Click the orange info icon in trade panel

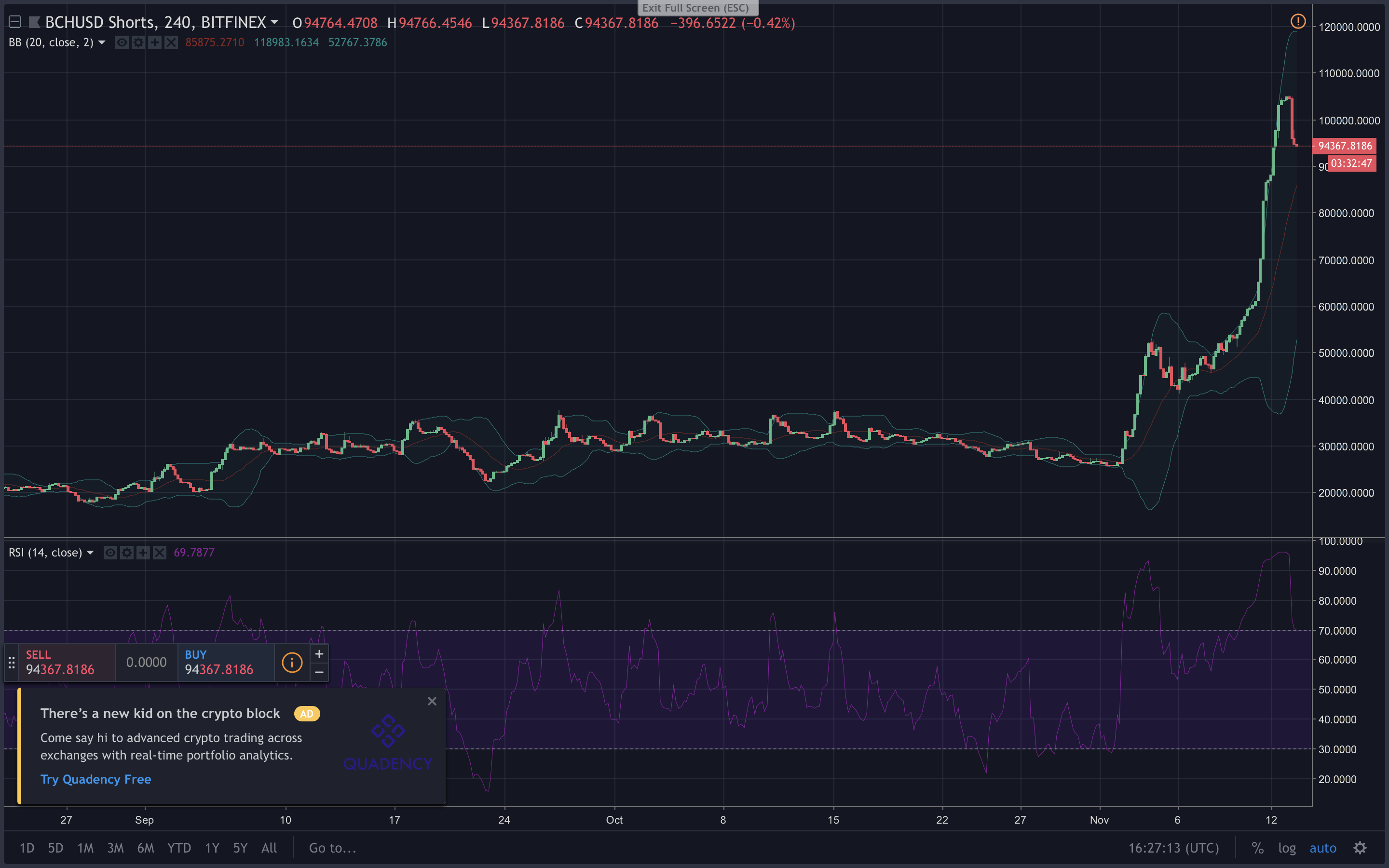tap(292, 663)
